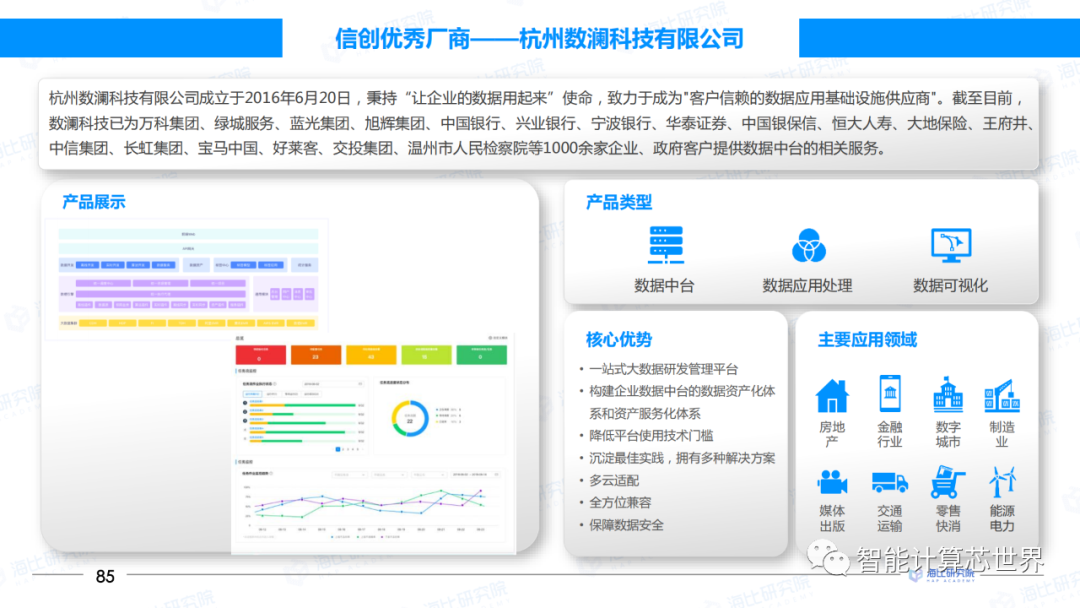Click bullet 一站式大数据研发管理平台
The image size is (1080, 608).
pos(663,369)
